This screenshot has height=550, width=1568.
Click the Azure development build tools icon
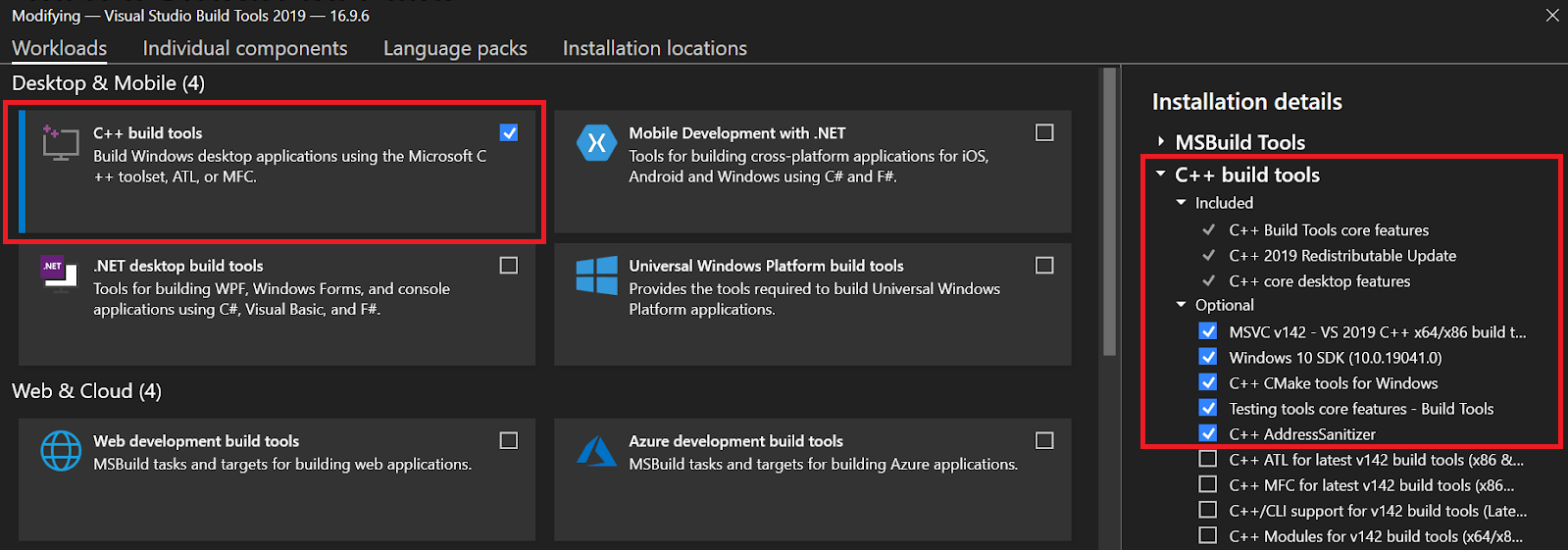[x=596, y=451]
